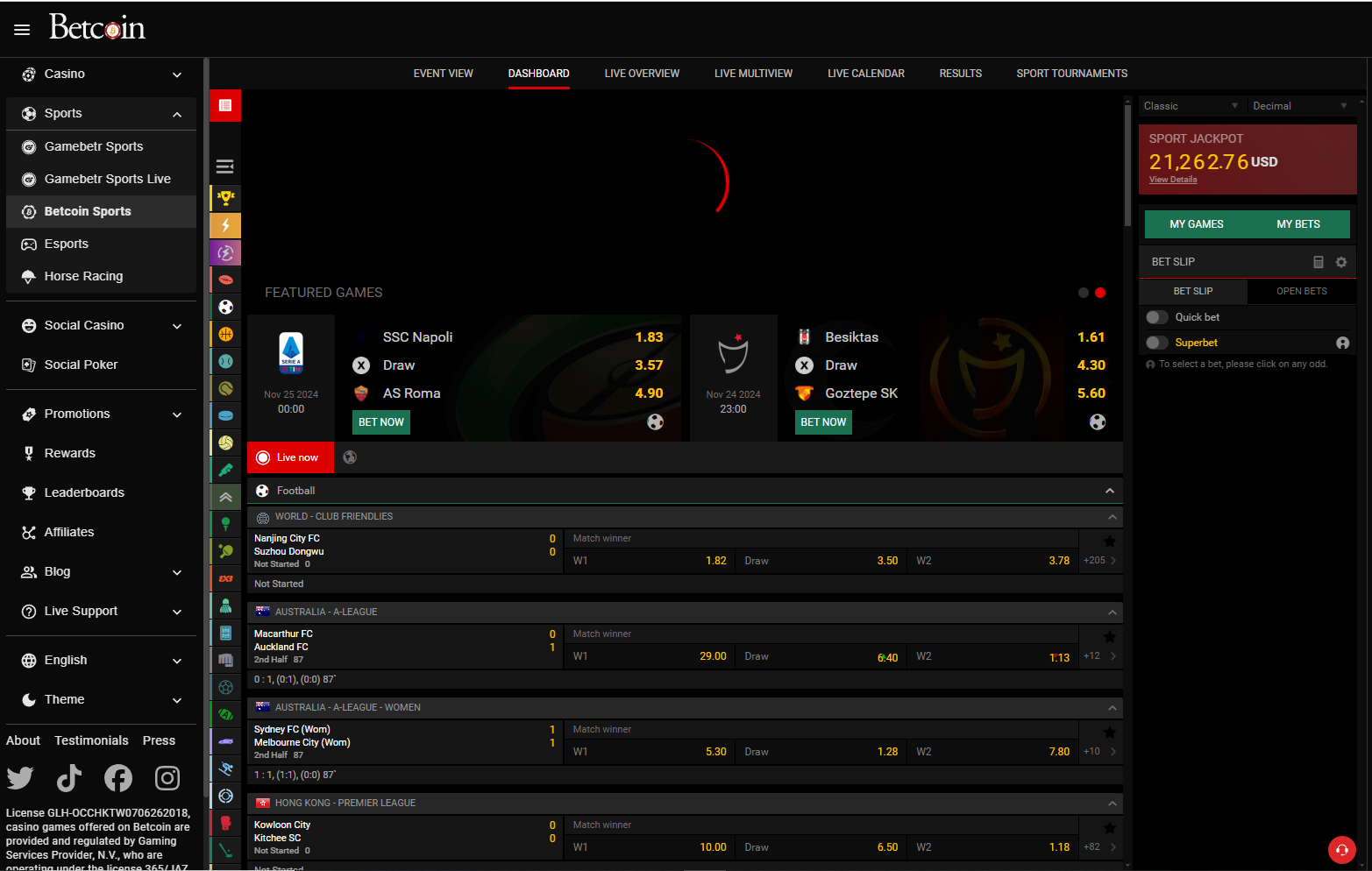Screen dimensions: 1372x871
Task: Open the English language dropdown
Action: tap(101, 661)
